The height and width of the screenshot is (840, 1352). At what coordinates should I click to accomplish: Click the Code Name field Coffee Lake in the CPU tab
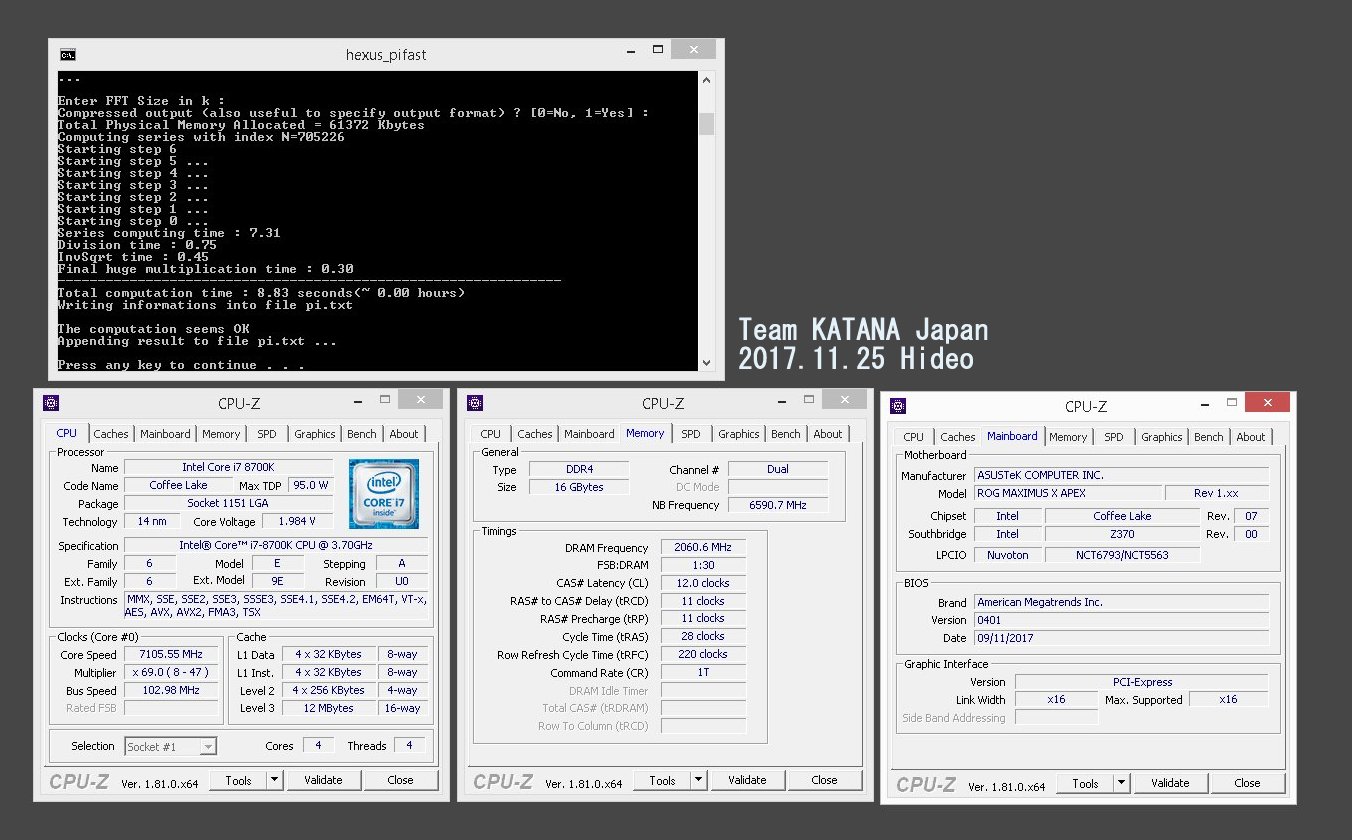click(x=179, y=485)
